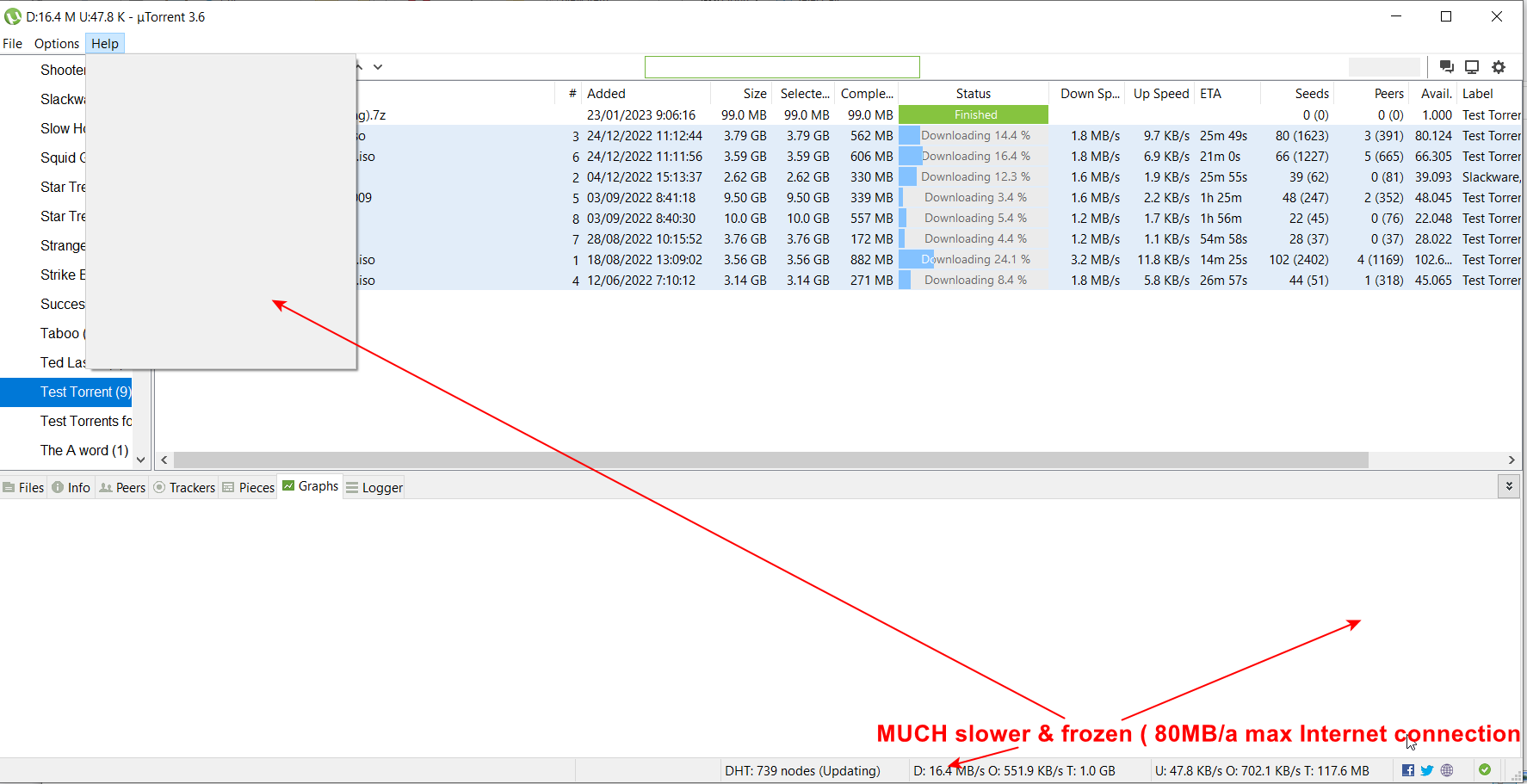Sort by the Down Sp... column header
1527x784 pixels.
[1089, 94]
